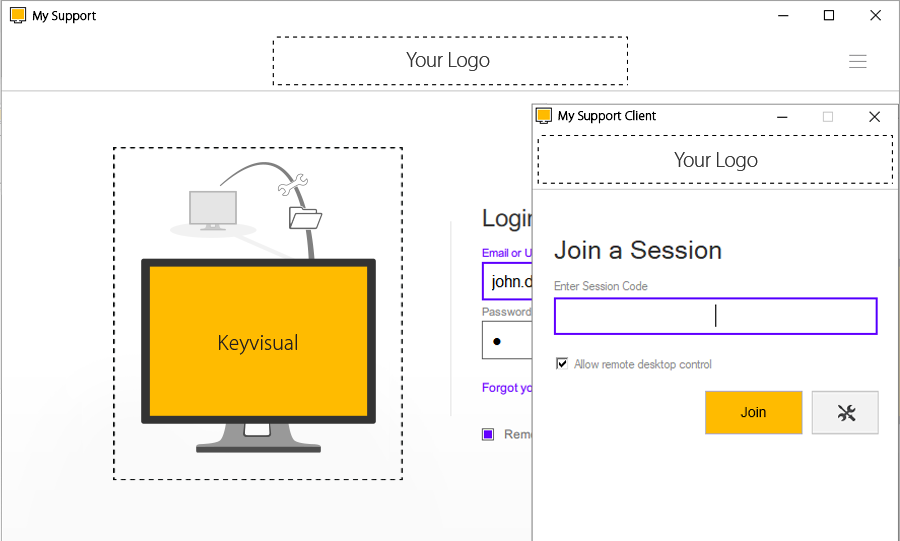Open the Forgot your password link
This screenshot has height=541, width=900.
pyautogui.click(x=507, y=388)
